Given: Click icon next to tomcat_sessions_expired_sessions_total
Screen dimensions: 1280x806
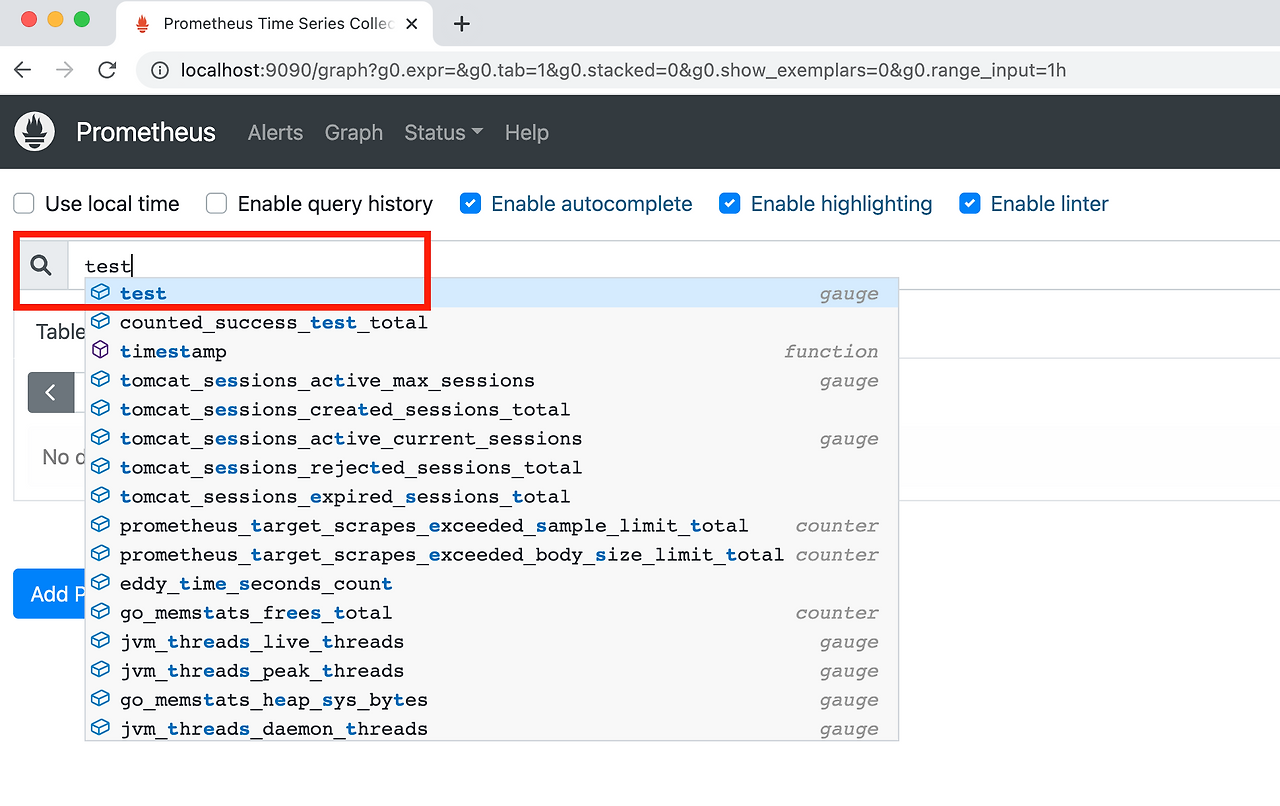Looking at the screenshot, I should point(100,496).
